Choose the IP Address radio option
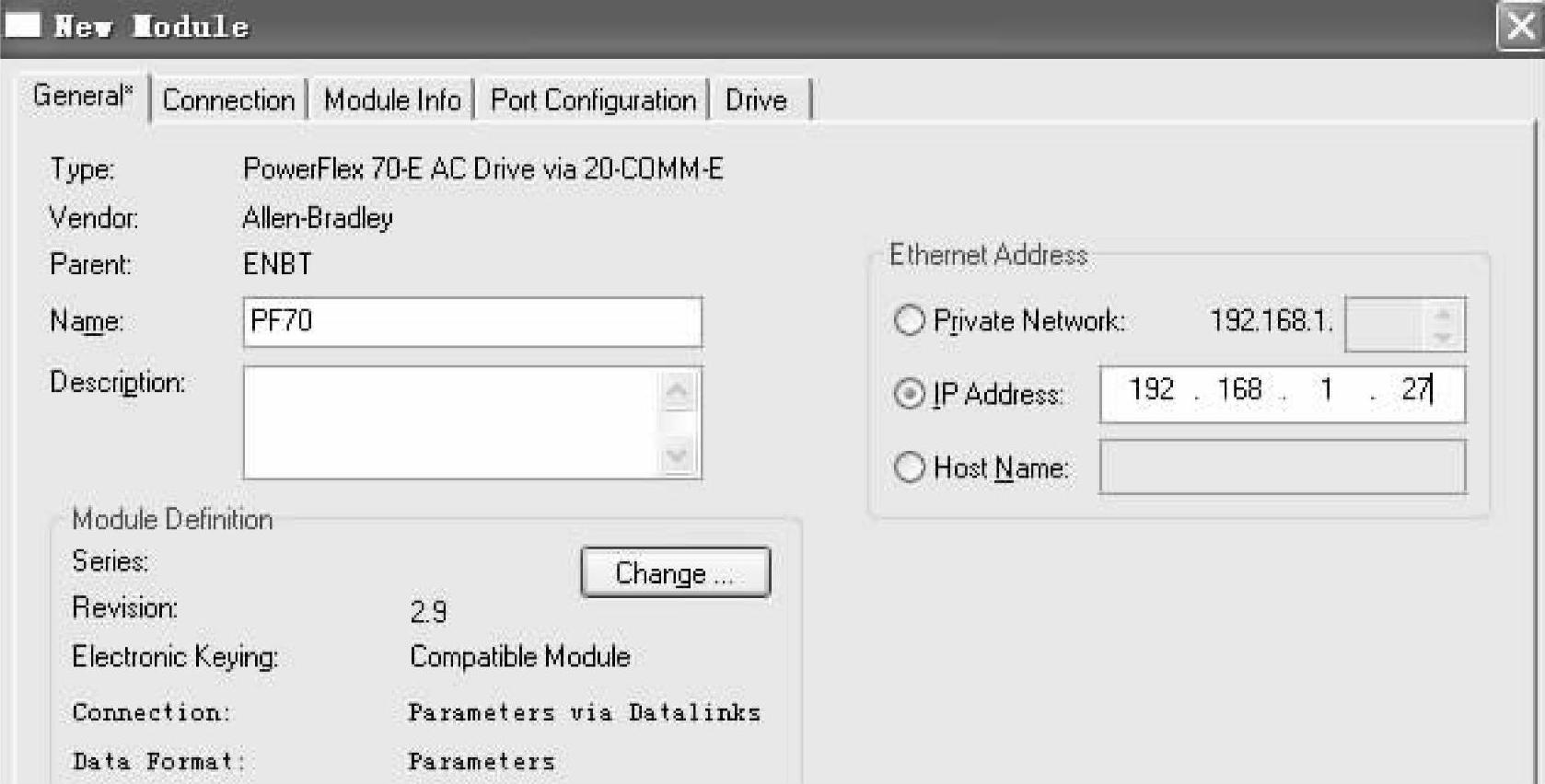This screenshot has width=1545, height=784. (909, 394)
